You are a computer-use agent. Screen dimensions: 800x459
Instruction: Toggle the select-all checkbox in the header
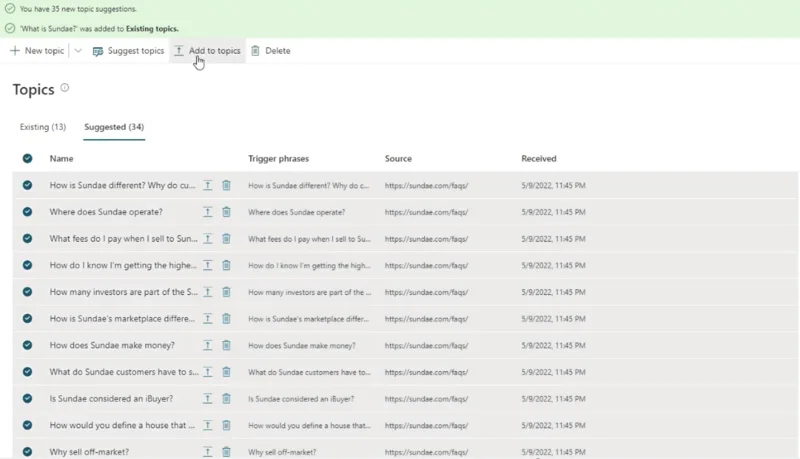coord(28,159)
